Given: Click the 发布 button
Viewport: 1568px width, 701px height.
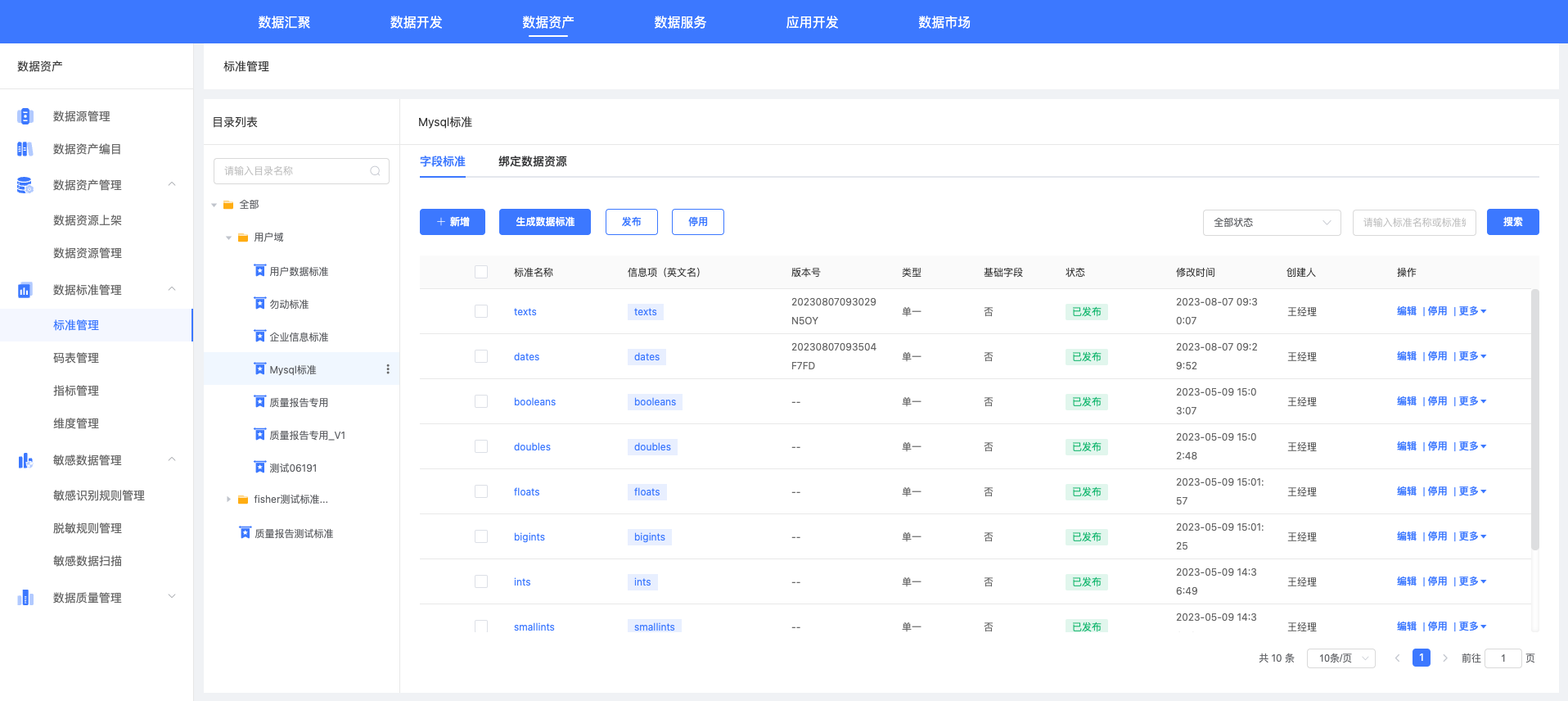Looking at the screenshot, I should point(632,222).
